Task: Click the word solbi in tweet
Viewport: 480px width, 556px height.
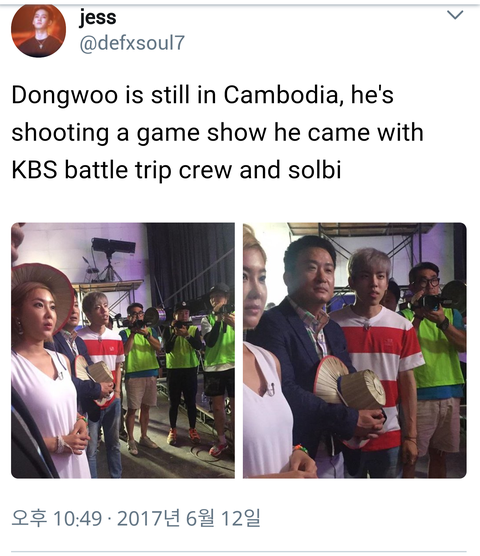Action: [x=314, y=170]
